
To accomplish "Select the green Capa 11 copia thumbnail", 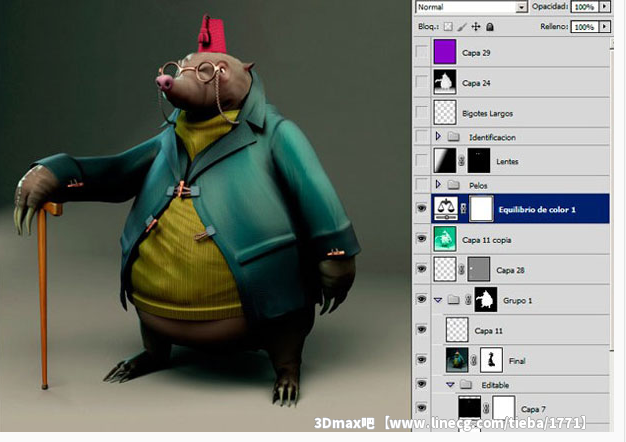I will coord(445,239).
